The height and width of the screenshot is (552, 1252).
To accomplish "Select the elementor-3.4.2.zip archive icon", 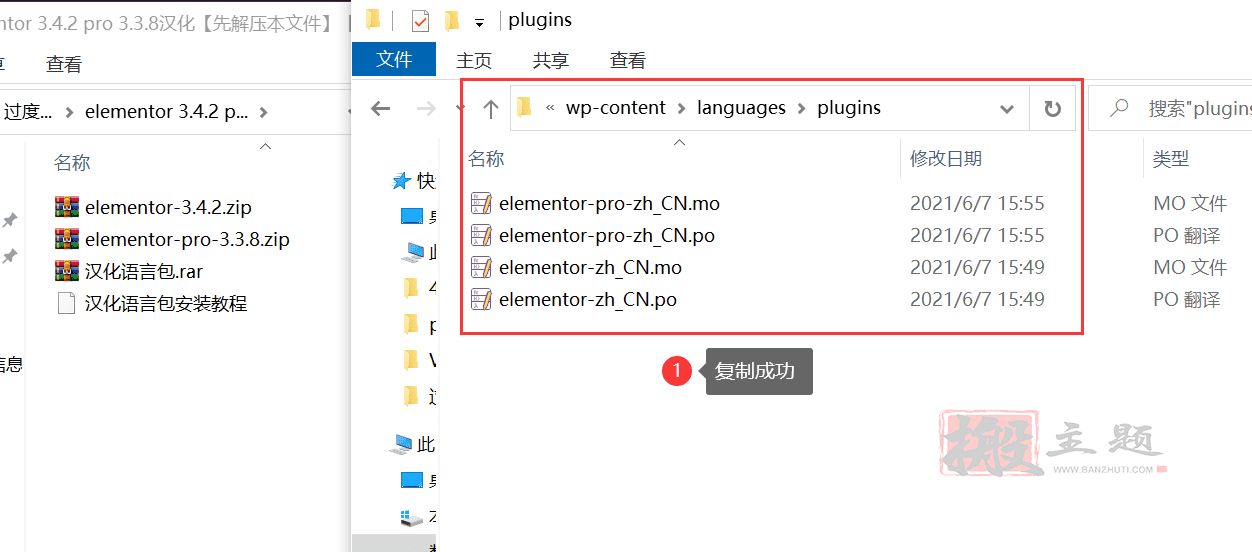I will pos(66,207).
